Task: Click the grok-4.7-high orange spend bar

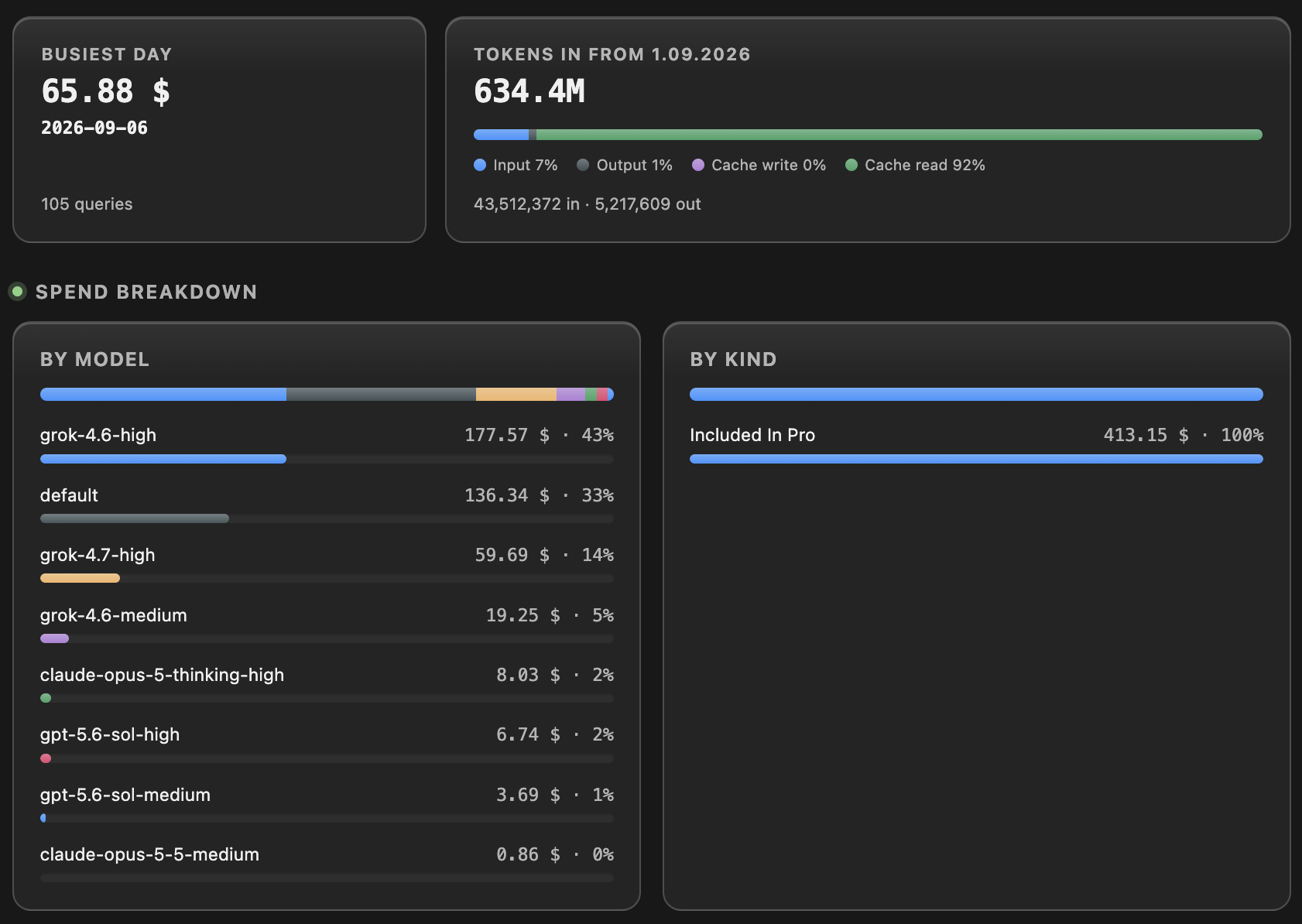Action: [x=80, y=578]
